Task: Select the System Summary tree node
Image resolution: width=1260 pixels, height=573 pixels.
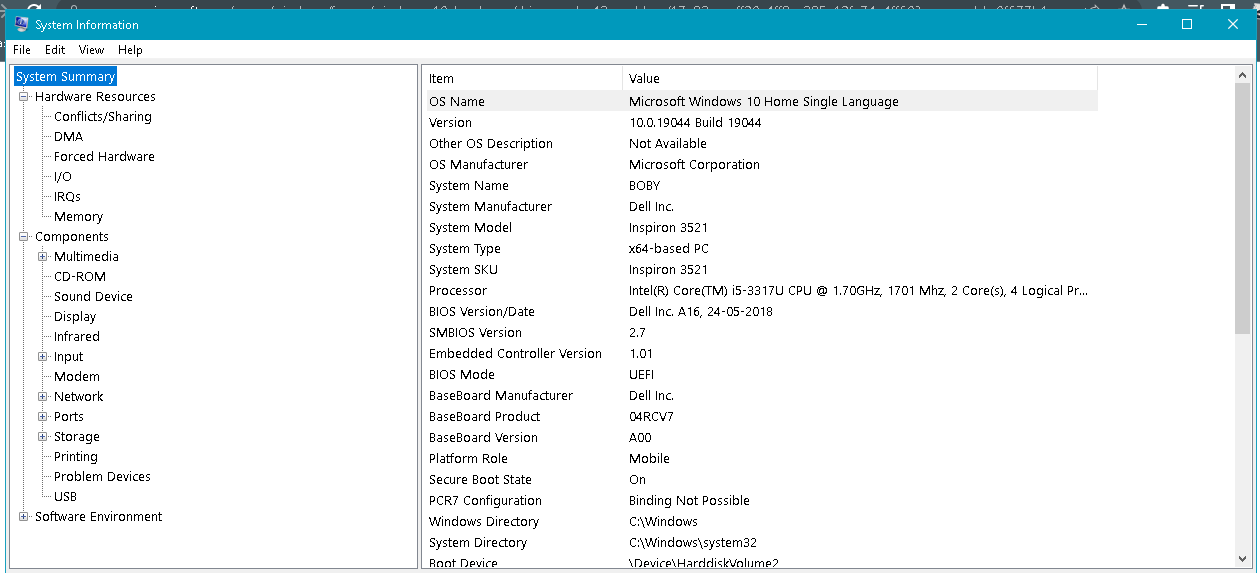Action: (x=66, y=76)
